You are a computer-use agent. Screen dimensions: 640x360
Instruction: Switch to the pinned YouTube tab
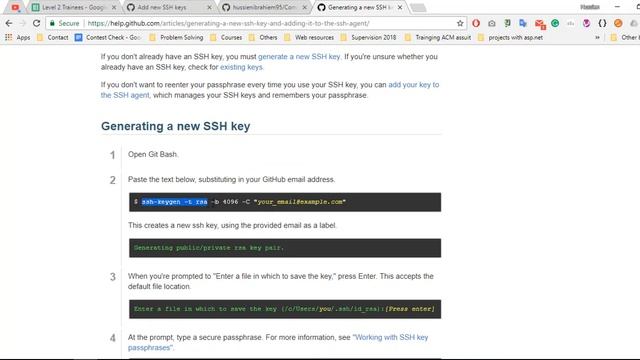(x=15, y=7)
